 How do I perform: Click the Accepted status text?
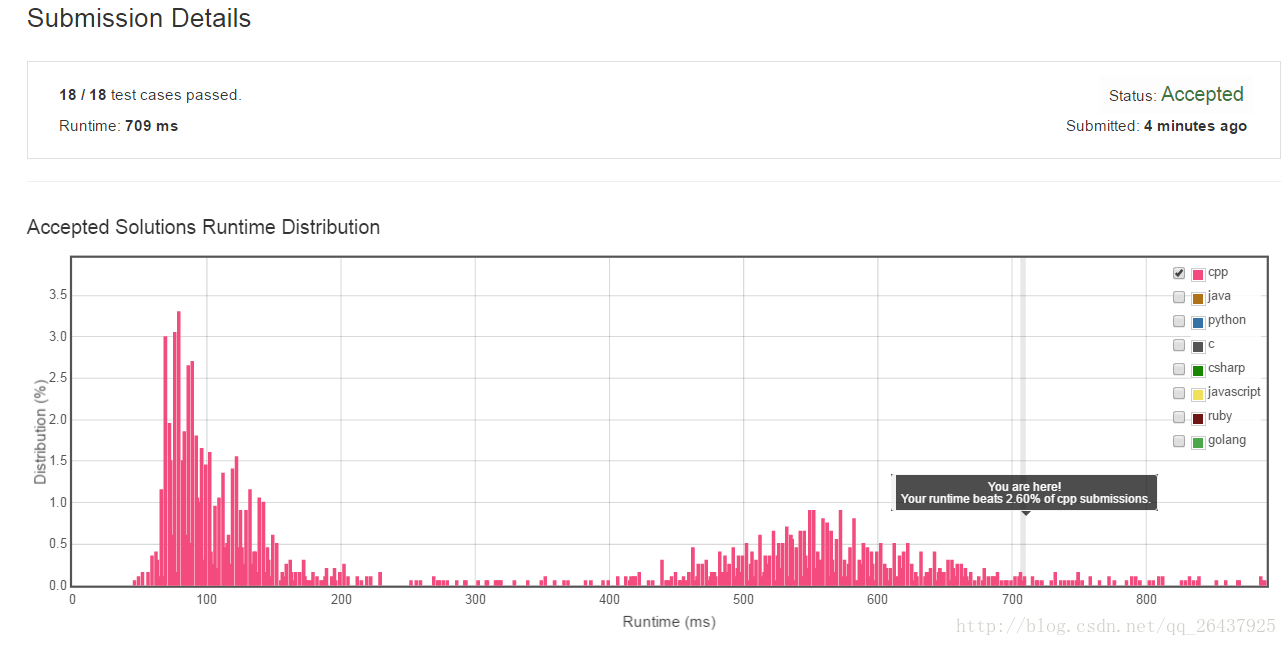1202,94
